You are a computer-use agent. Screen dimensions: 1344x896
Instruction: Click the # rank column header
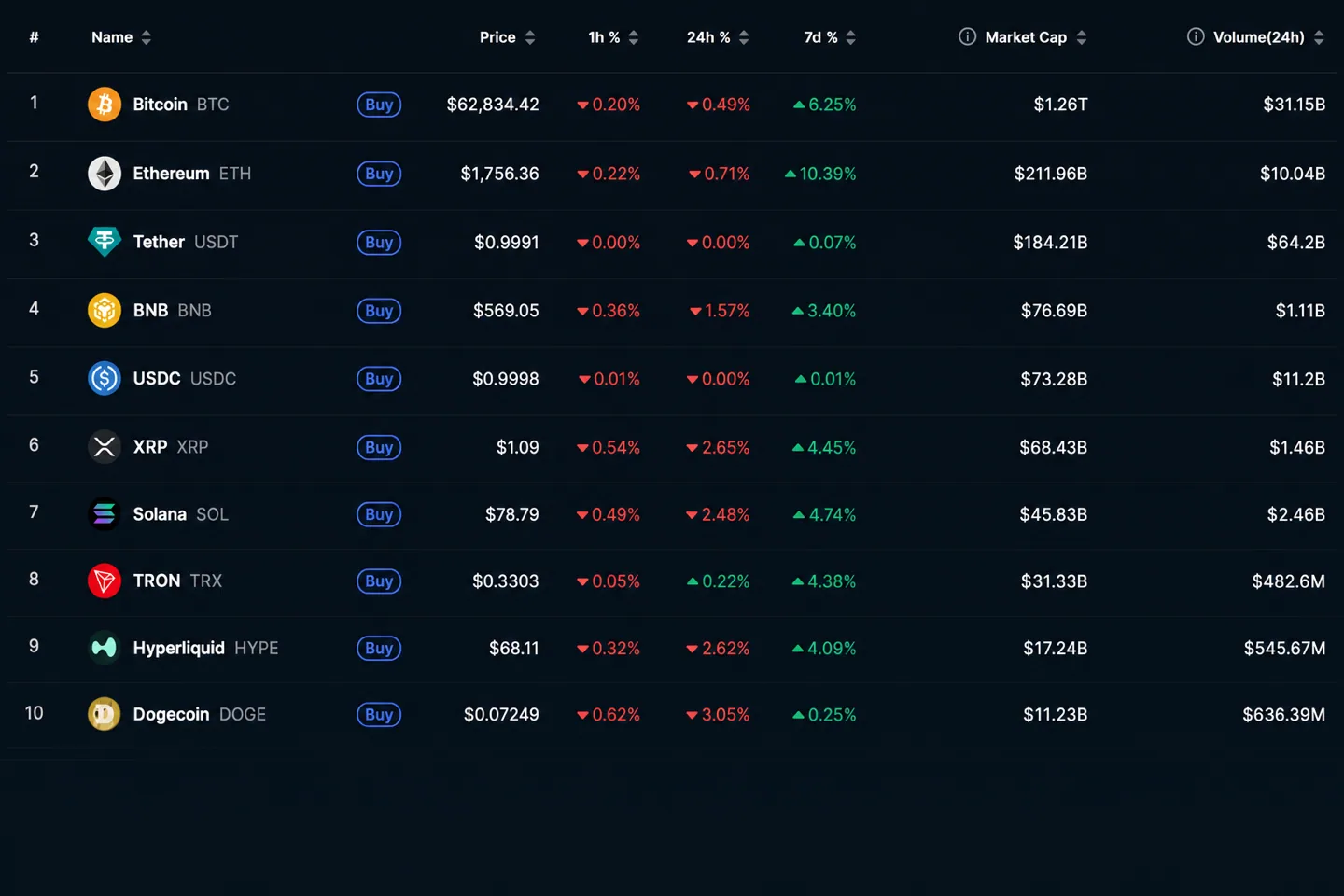tap(34, 37)
